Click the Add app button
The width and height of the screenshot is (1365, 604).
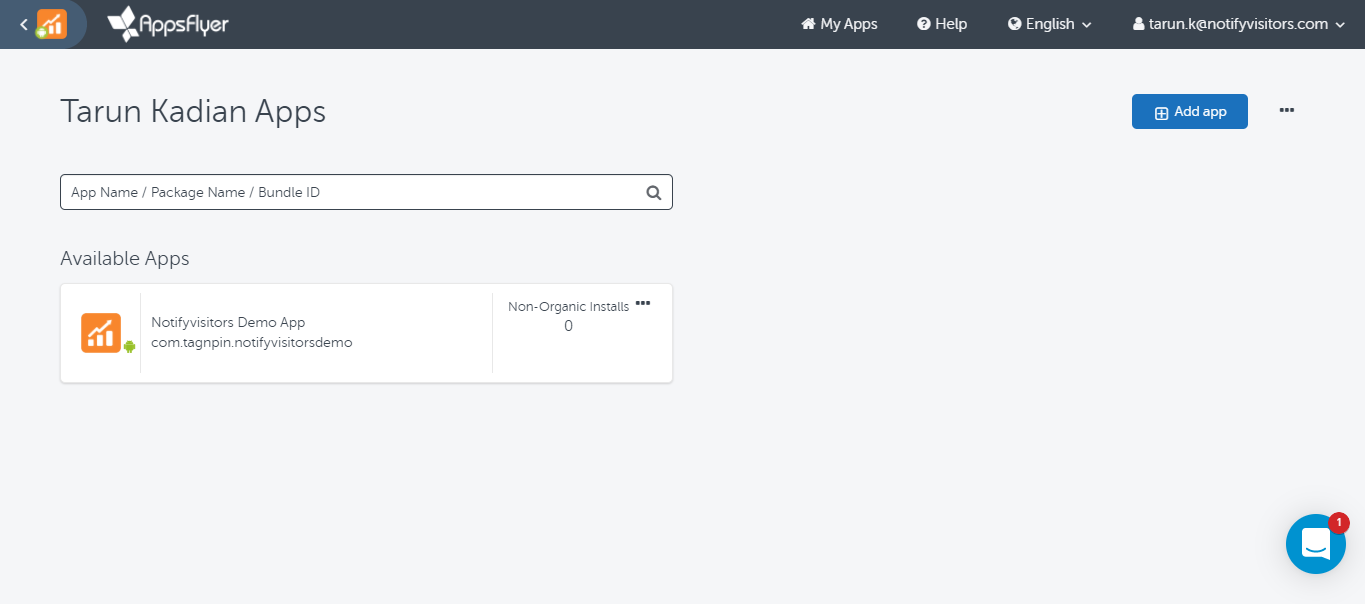point(1190,112)
